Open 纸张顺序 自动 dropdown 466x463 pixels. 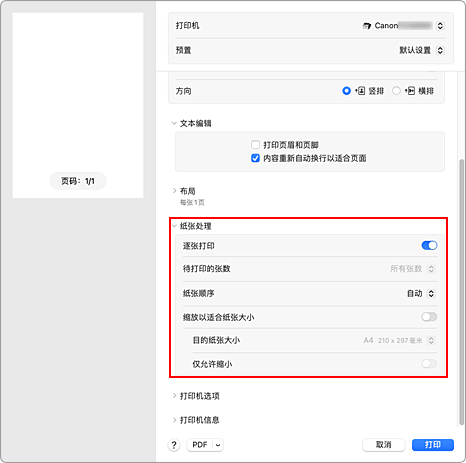[x=431, y=293]
